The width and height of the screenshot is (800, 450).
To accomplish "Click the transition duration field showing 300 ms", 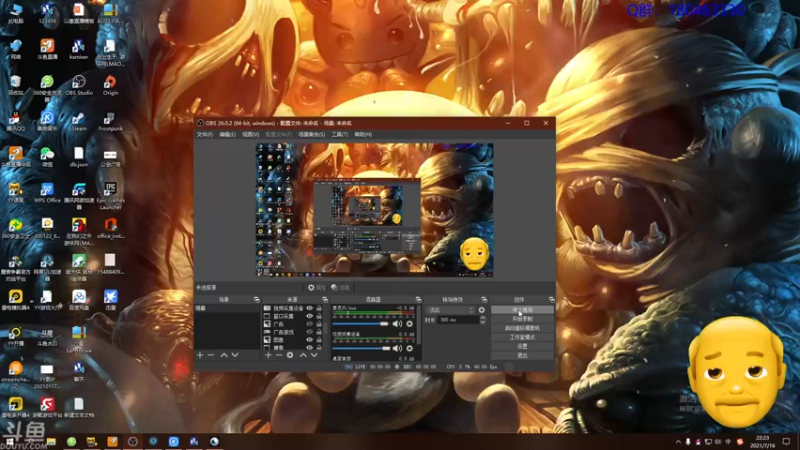I will point(459,320).
